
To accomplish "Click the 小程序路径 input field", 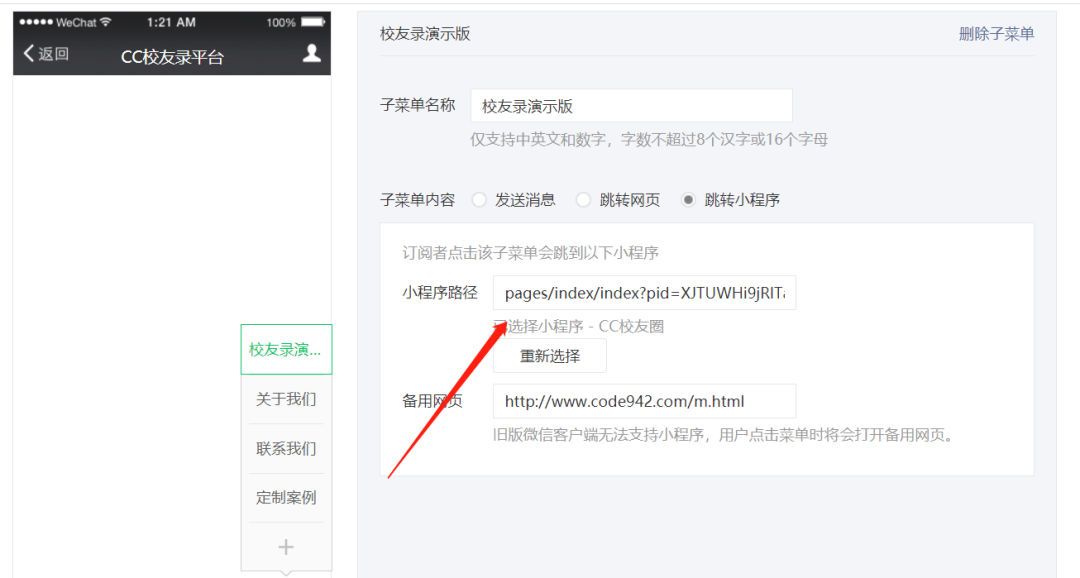I will [x=644, y=293].
